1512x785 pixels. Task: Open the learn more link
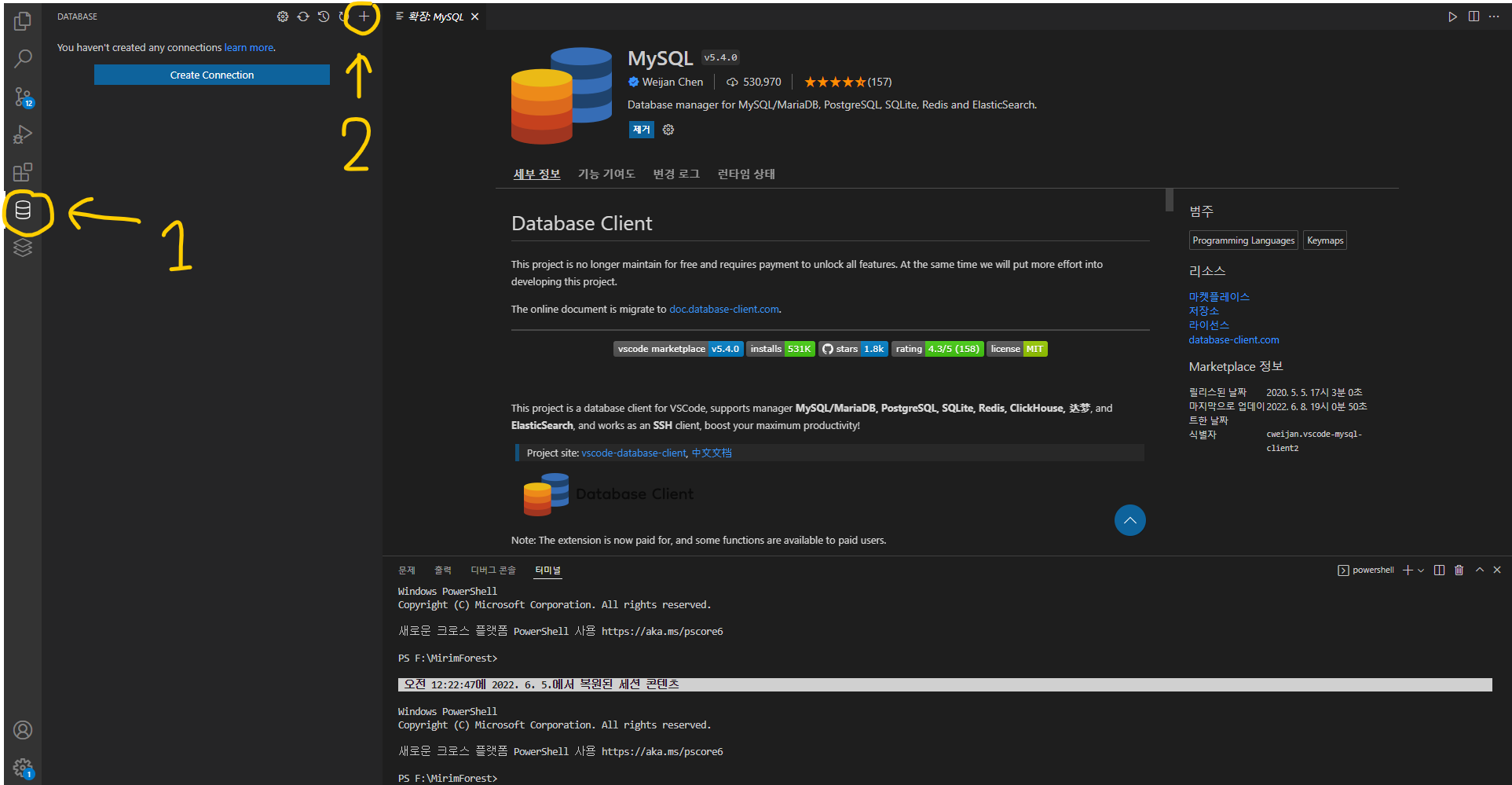(x=249, y=48)
